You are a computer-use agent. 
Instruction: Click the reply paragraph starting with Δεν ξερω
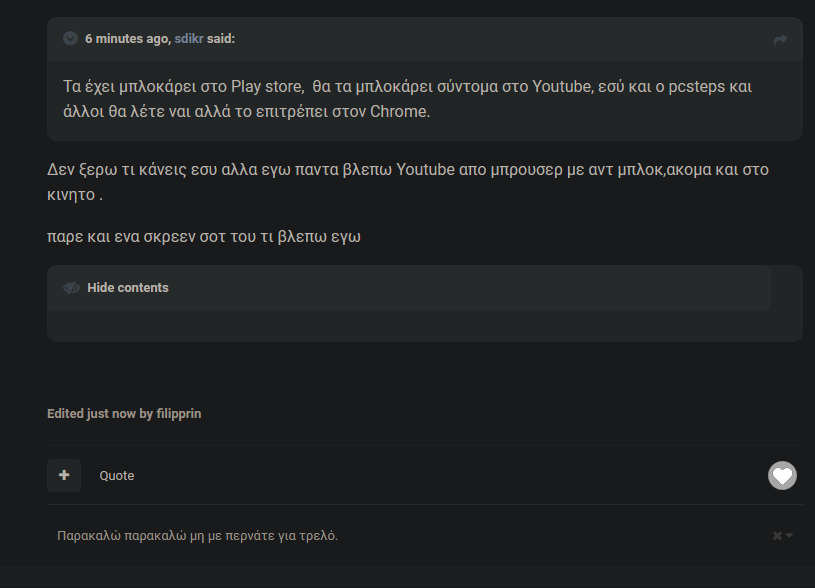tap(408, 182)
